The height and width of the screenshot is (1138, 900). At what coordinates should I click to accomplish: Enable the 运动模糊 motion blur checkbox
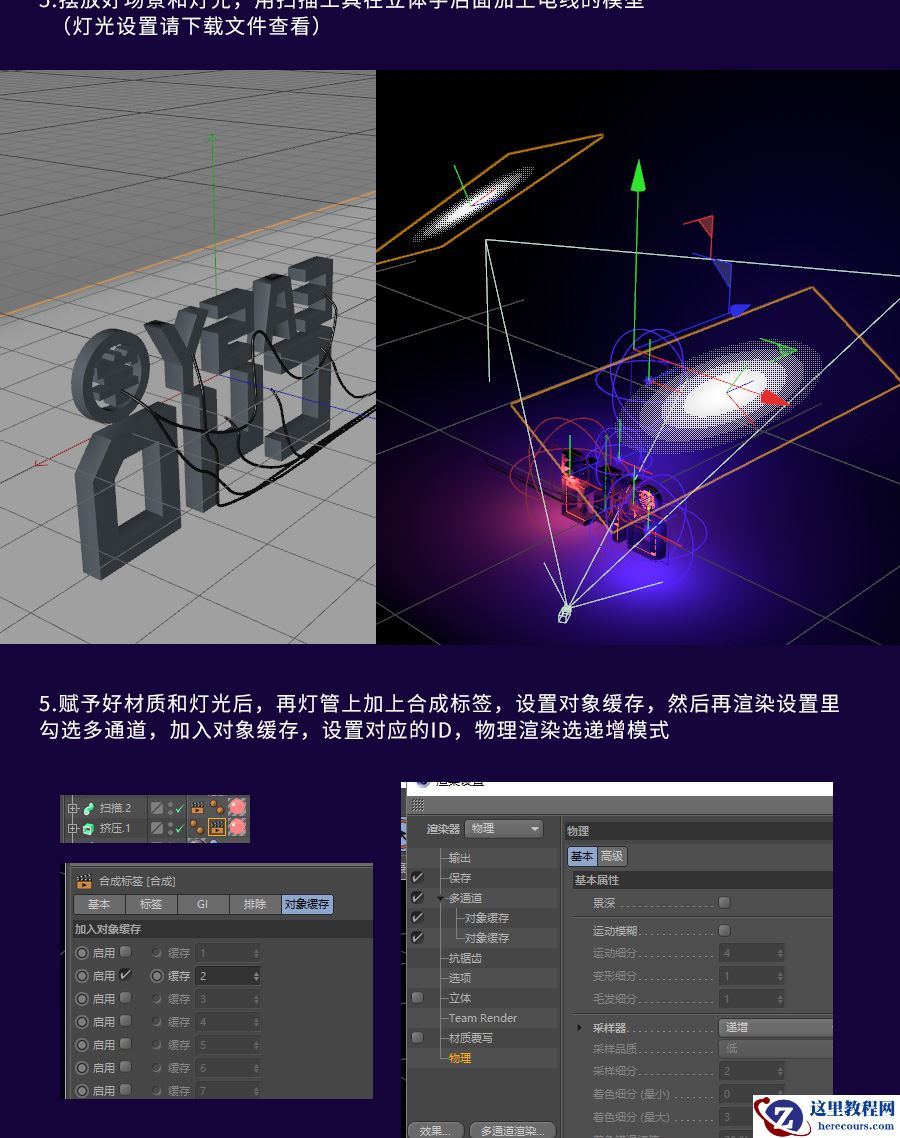pyautogui.click(x=725, y=930)
